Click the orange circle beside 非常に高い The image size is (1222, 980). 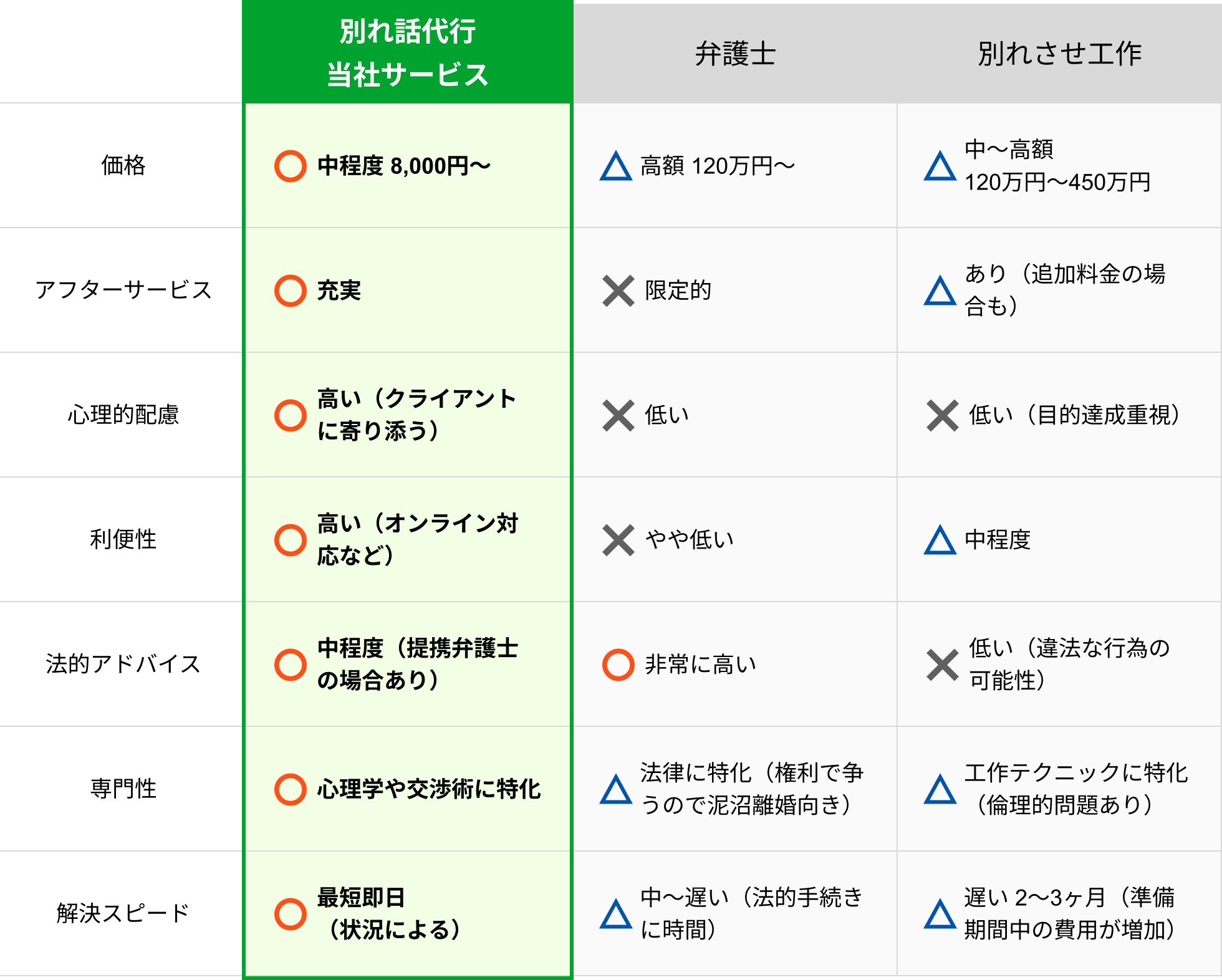[618, 665]
